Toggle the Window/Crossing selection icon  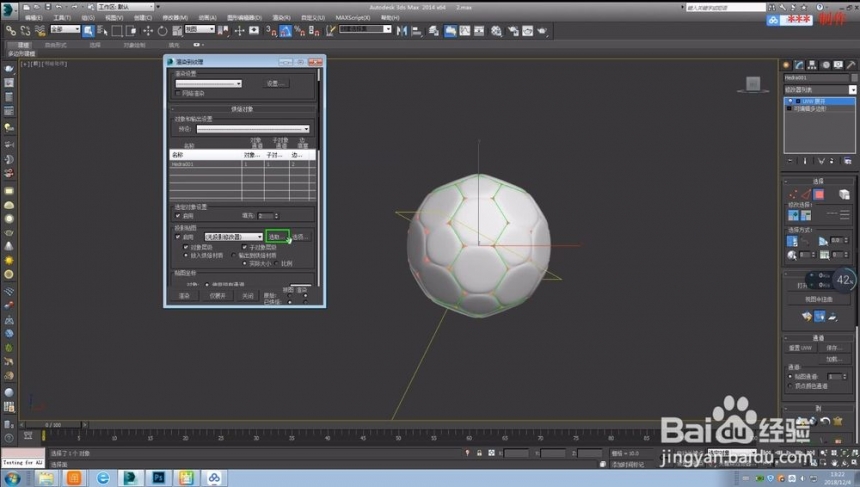point(131,31)
